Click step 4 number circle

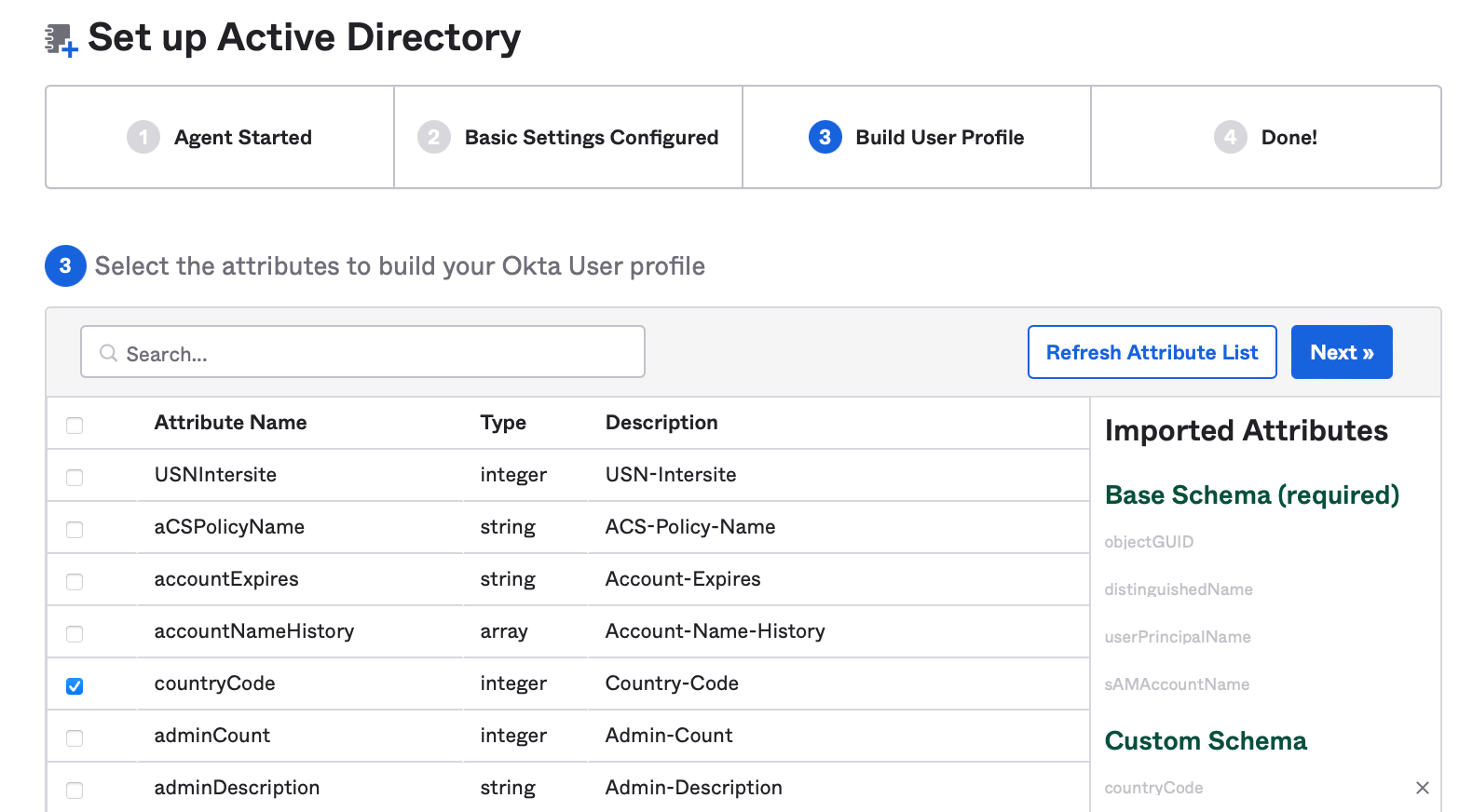click(x=1230, y=138)
